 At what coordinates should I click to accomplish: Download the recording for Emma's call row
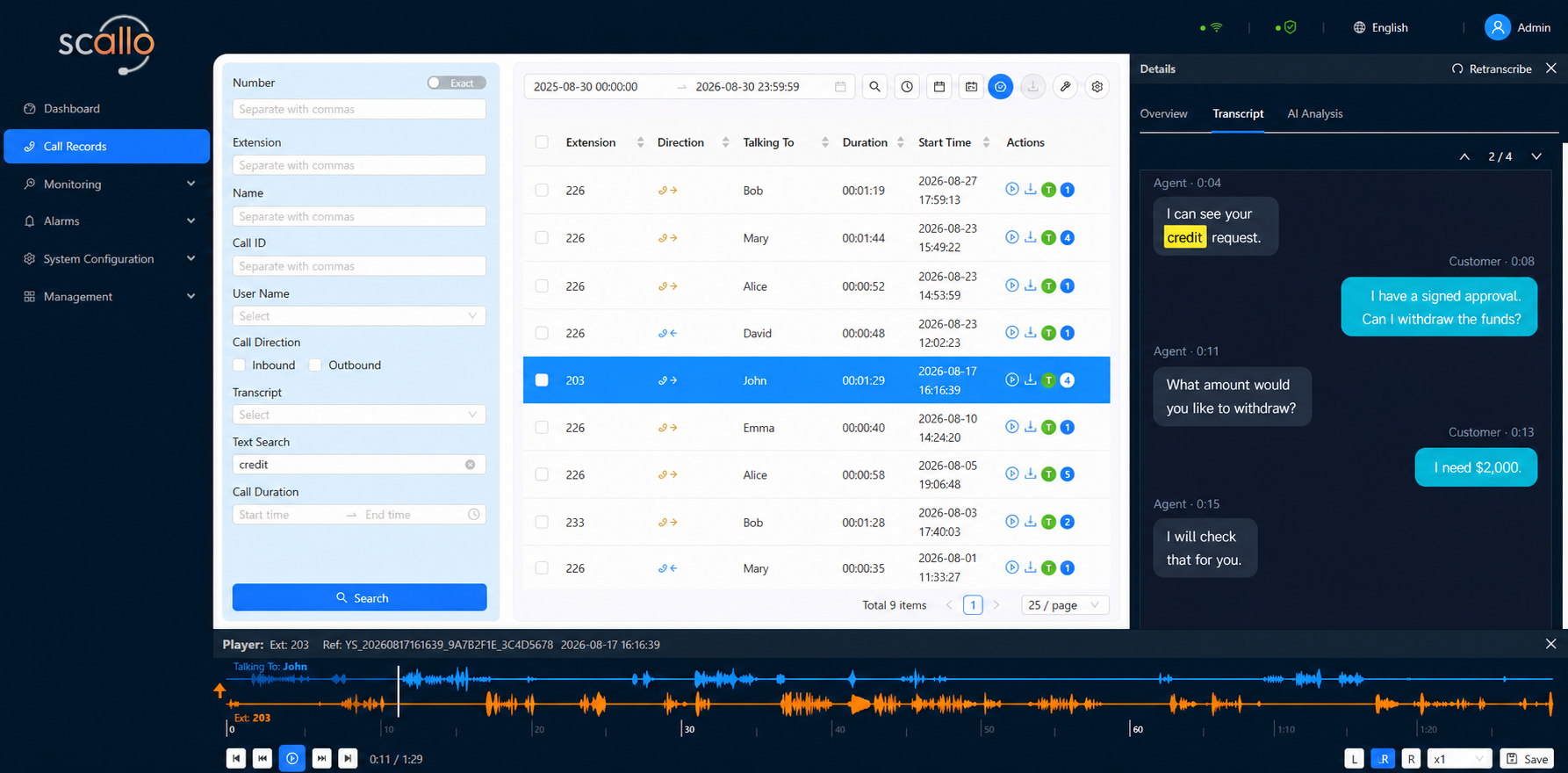pyautogui.click(x=1030, y=427)
